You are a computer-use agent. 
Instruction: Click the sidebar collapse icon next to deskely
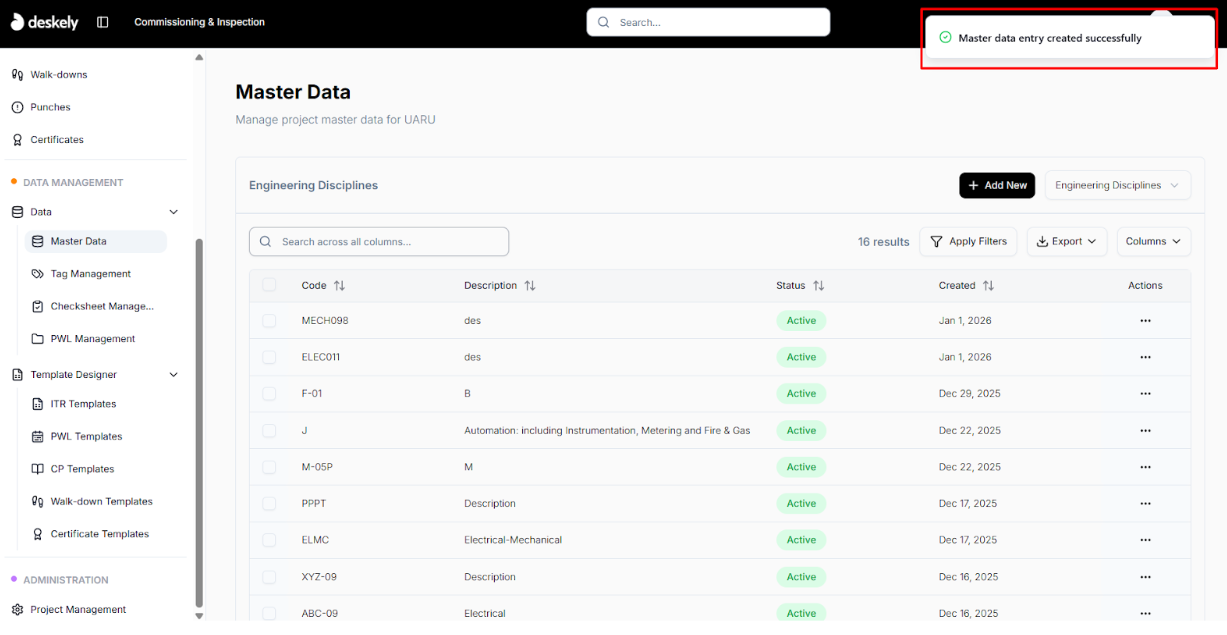[x=102, y=22]
